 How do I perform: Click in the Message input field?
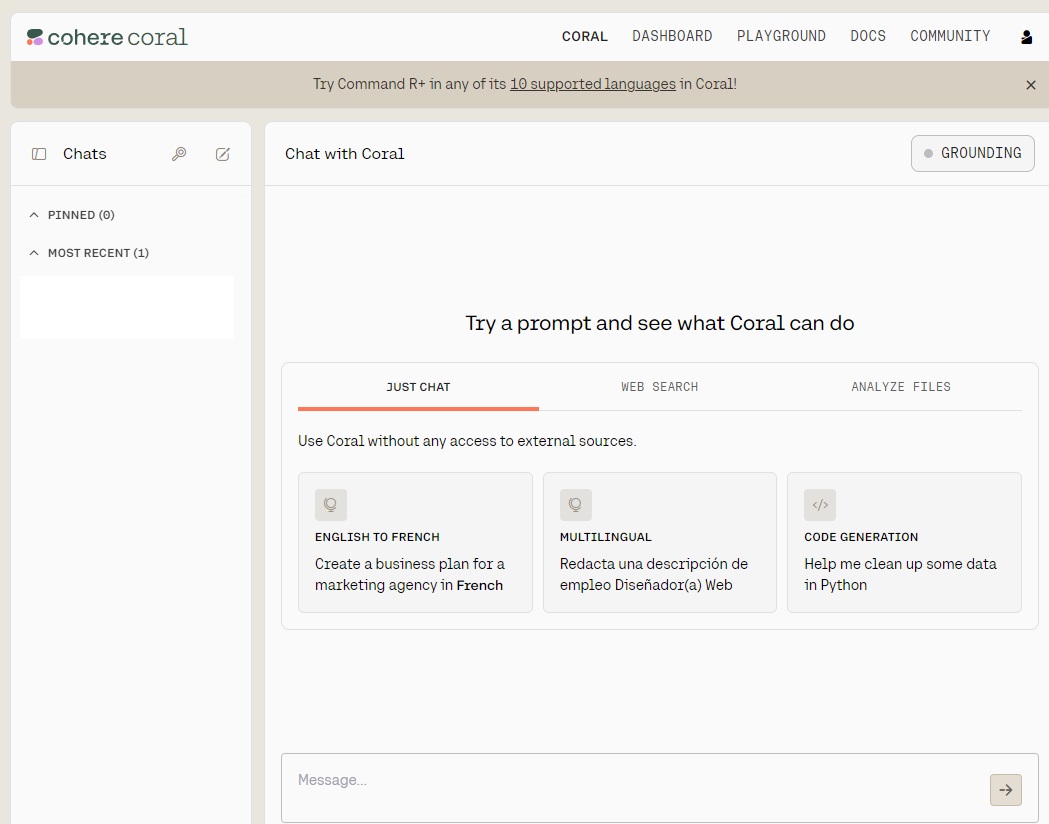[630, 781]
